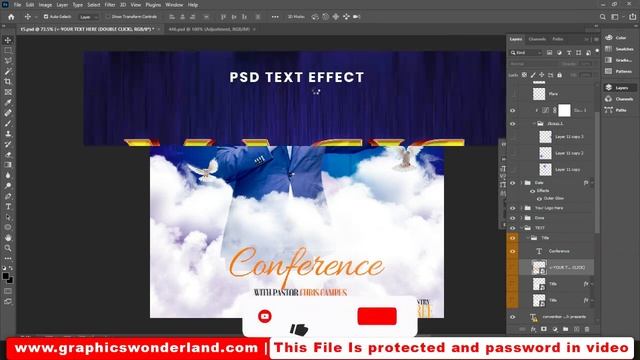The height and width of the screenshot is (360, 640).
Task: Click the Add layer mask button
Action: coord(544,329)
